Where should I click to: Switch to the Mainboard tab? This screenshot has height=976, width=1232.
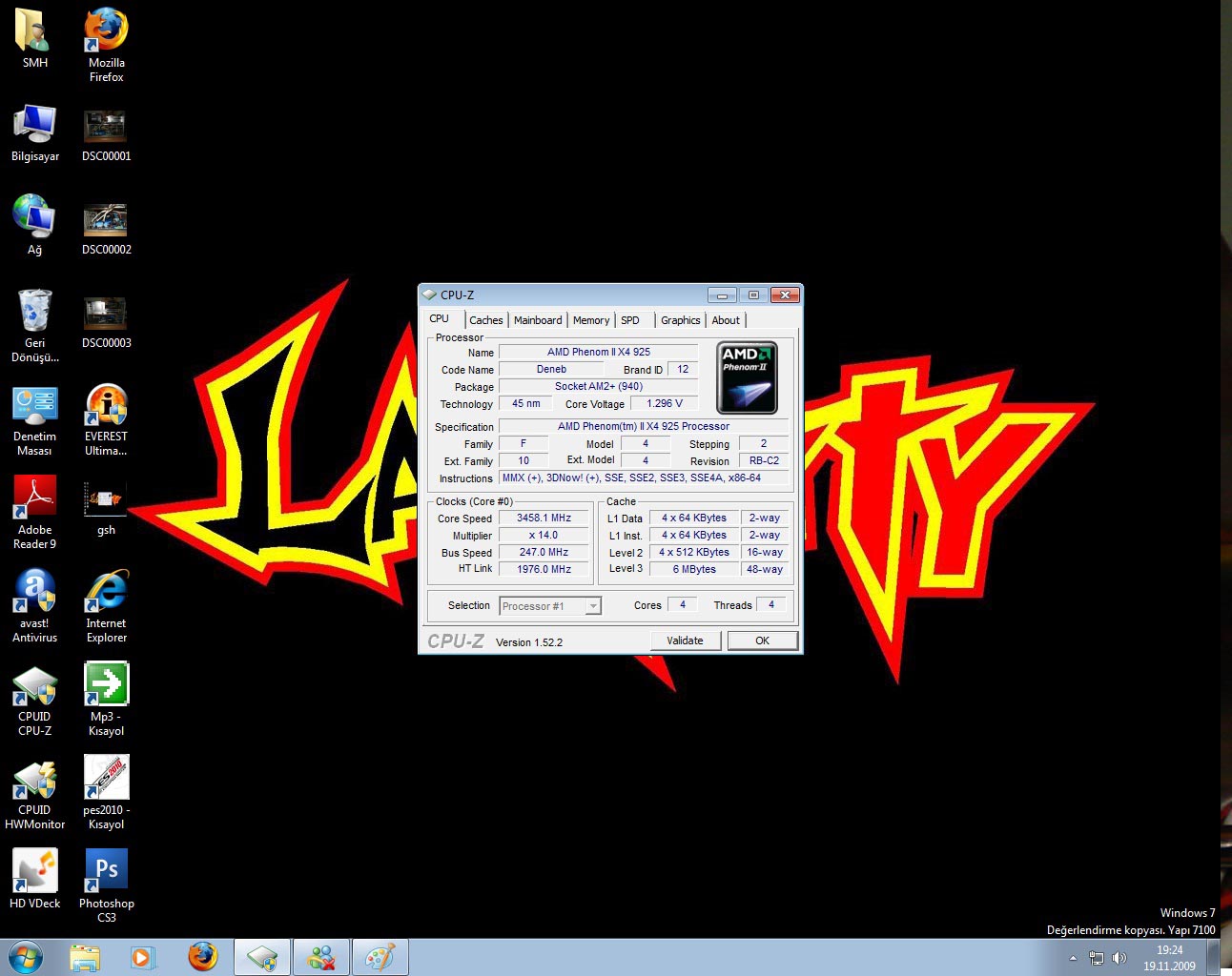[x=538, y=320]
